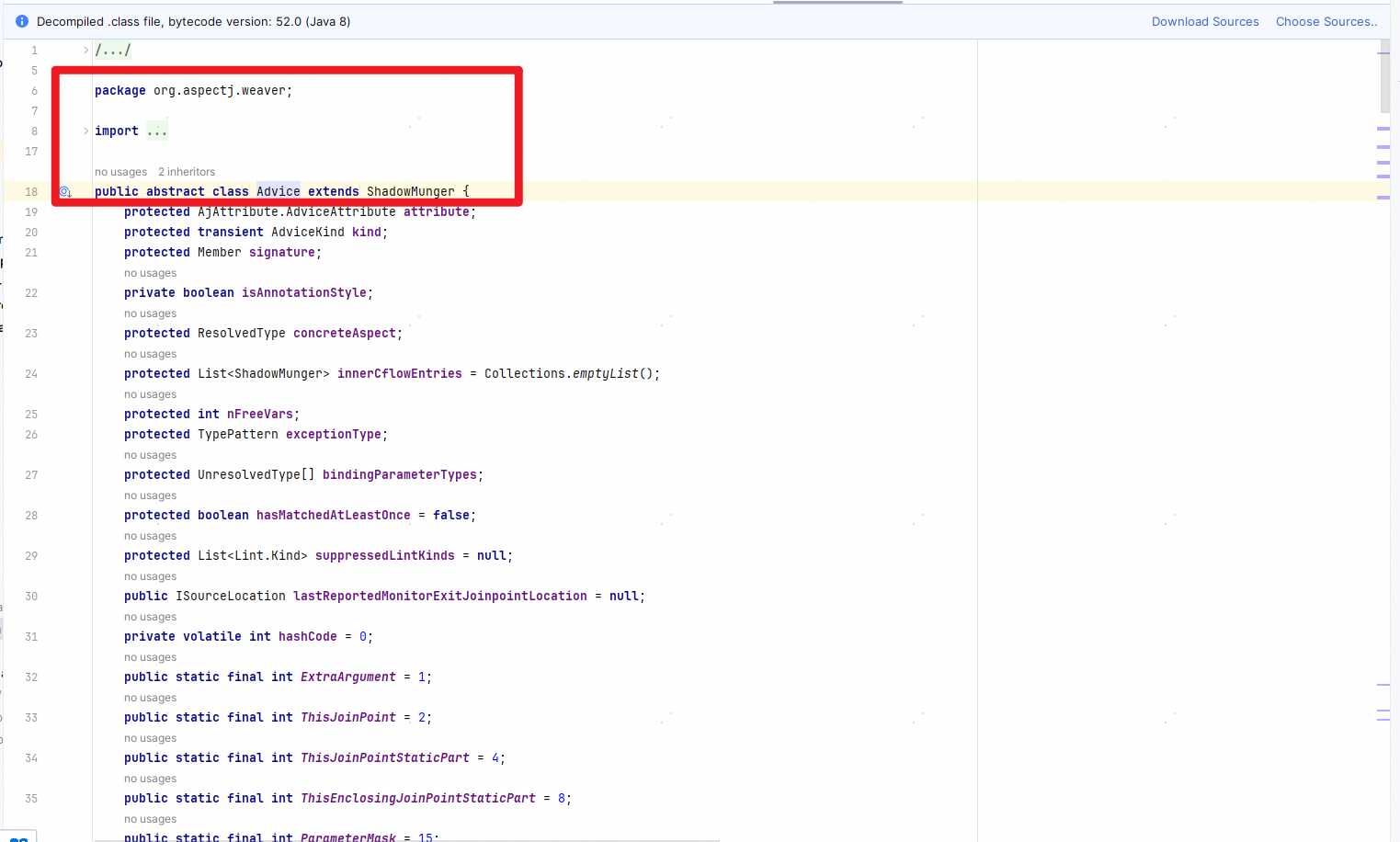
Task: Click the 'signature' field name
Action: click(282, 253)
